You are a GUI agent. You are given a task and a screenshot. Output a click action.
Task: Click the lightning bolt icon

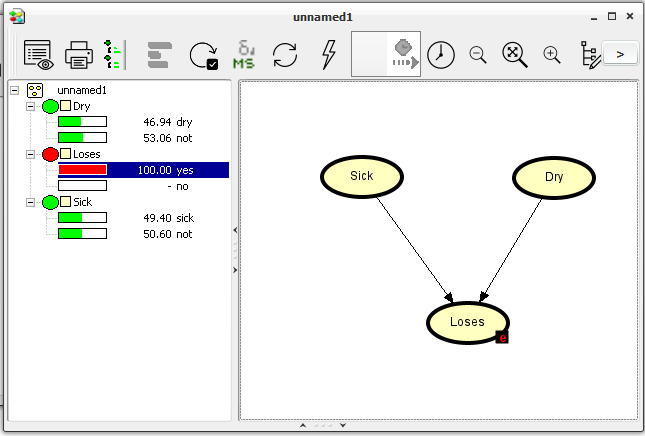pyautogui.click(x=329, y=54)
